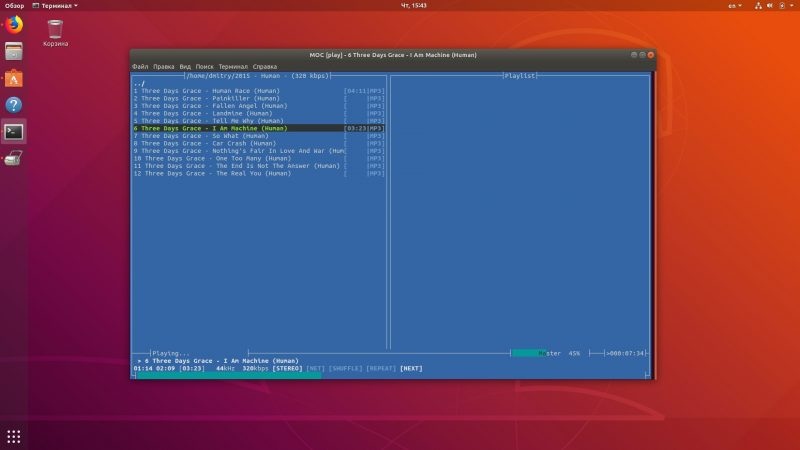Open the en keyboard layout dropdown
Screen dimensions: 800x450
[x=735, y=6]
